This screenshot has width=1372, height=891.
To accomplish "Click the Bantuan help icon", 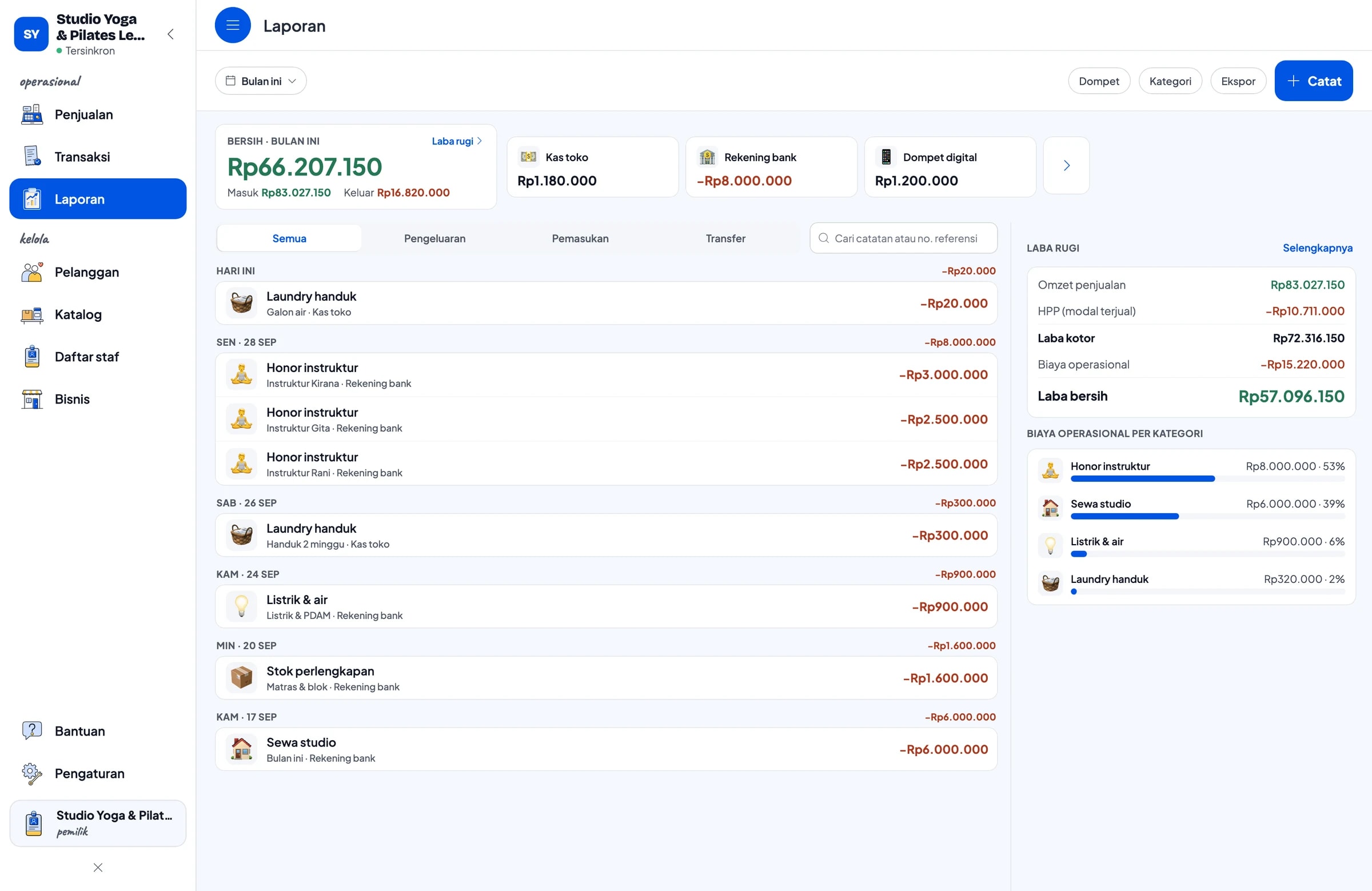I will click(x=32, y=731).
